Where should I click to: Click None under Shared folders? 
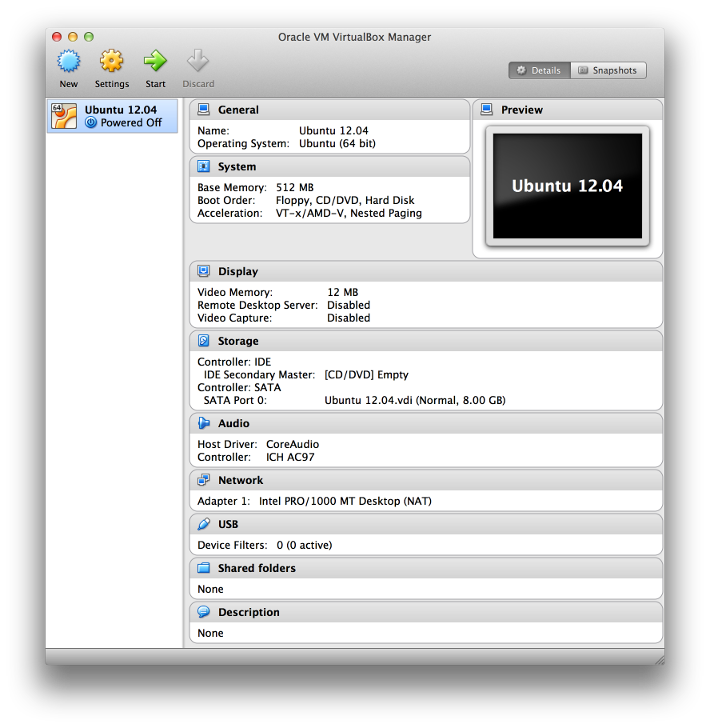point(210,589)
